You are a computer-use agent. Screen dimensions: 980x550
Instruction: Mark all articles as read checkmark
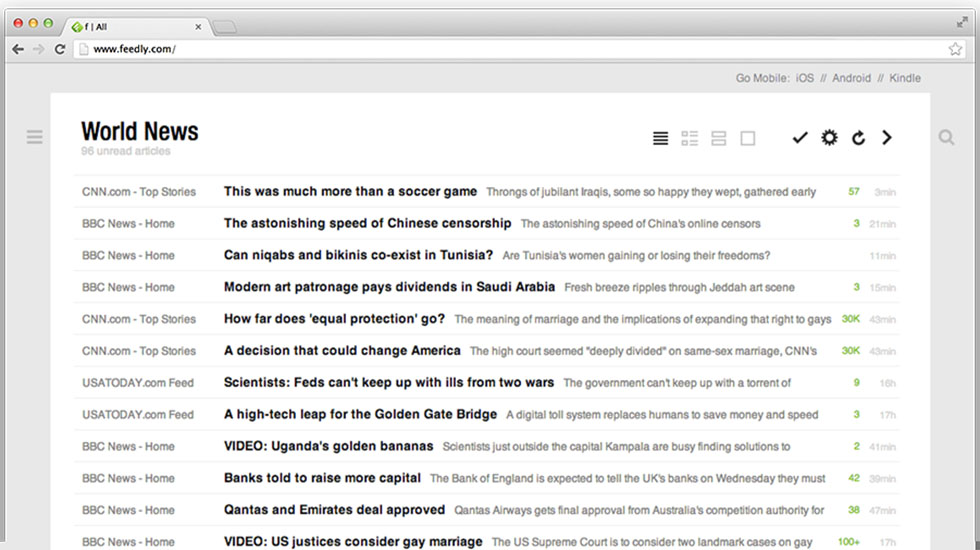click(799, 138)
